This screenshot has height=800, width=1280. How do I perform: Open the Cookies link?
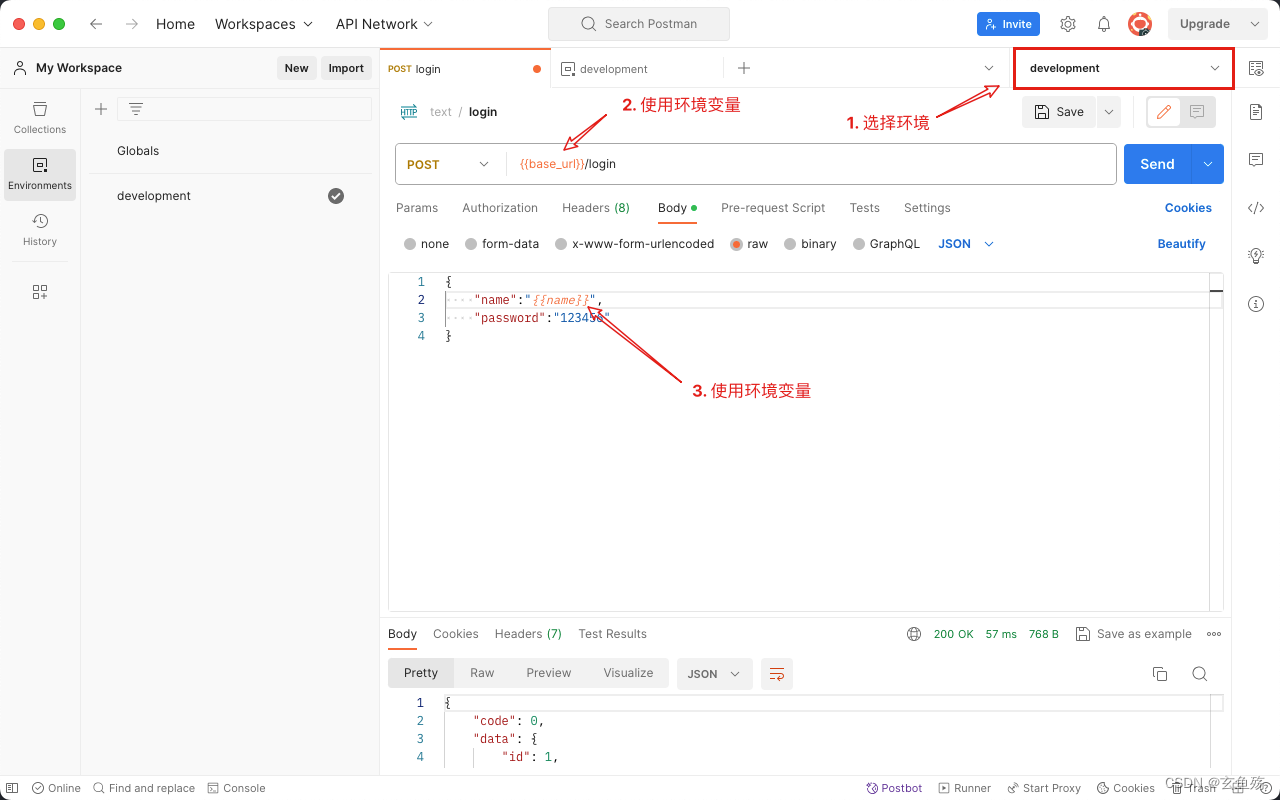click(1188, 208)
